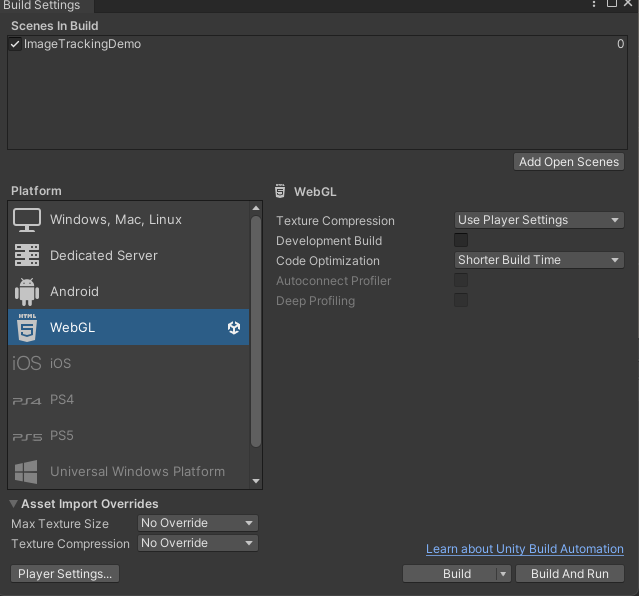639x596 pixels.
Task: Click the iOS platform icon
Action: coord(27,363)
